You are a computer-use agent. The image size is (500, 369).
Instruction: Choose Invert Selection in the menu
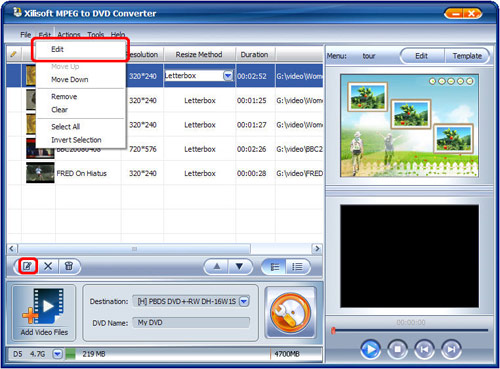click(x=80, y=140)
